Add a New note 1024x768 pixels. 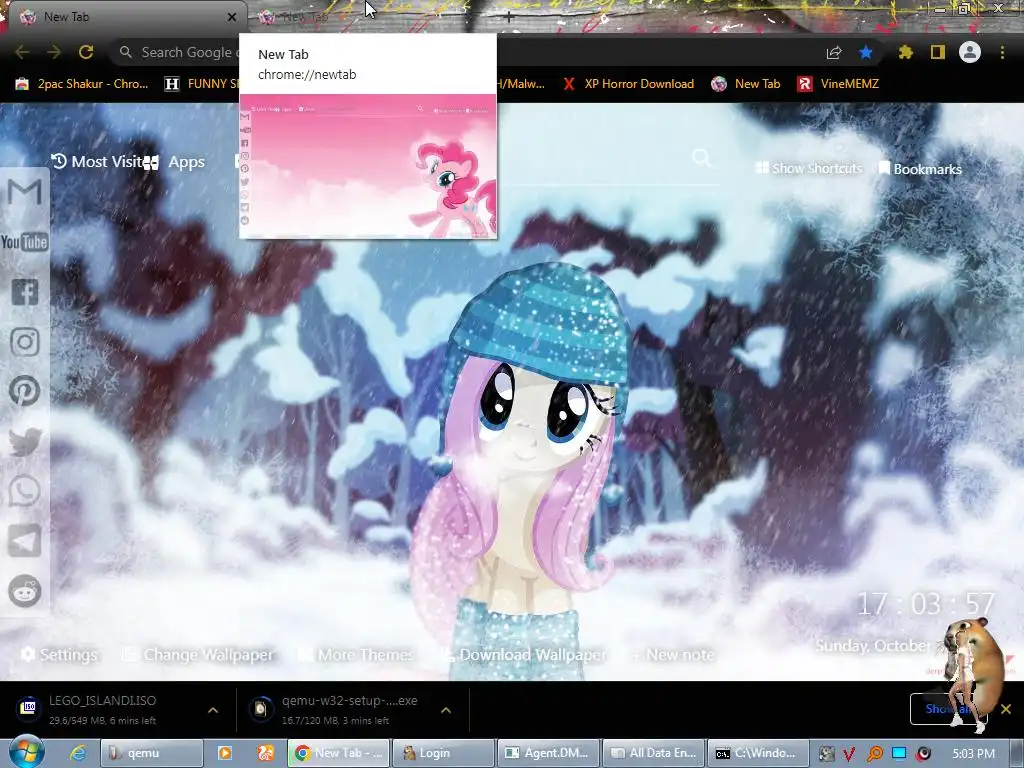[x=673, y=654]
